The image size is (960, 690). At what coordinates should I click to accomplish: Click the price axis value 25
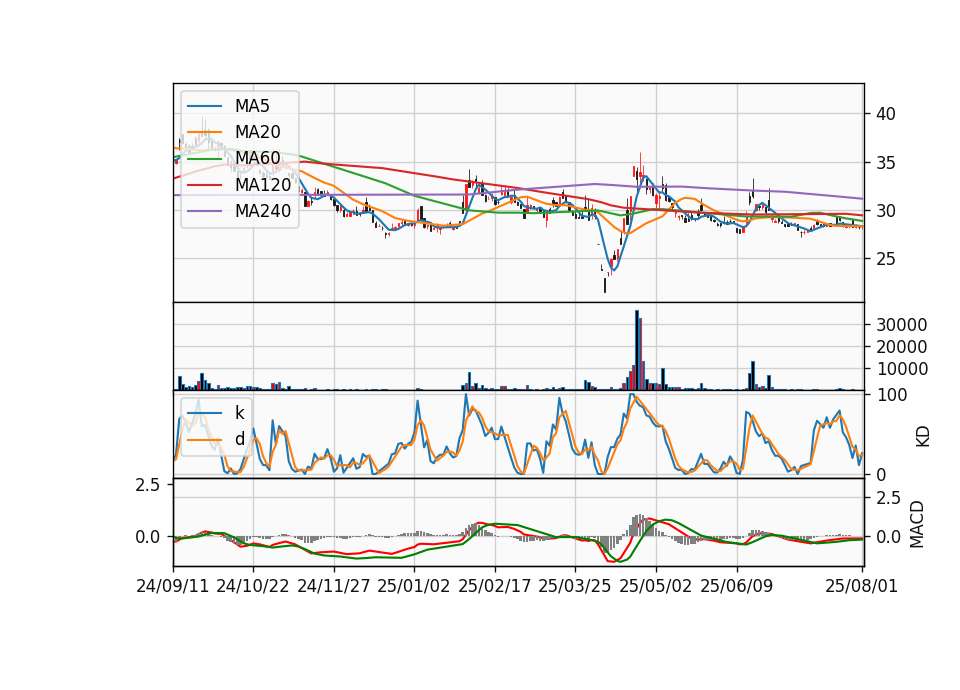coord(886,259)
